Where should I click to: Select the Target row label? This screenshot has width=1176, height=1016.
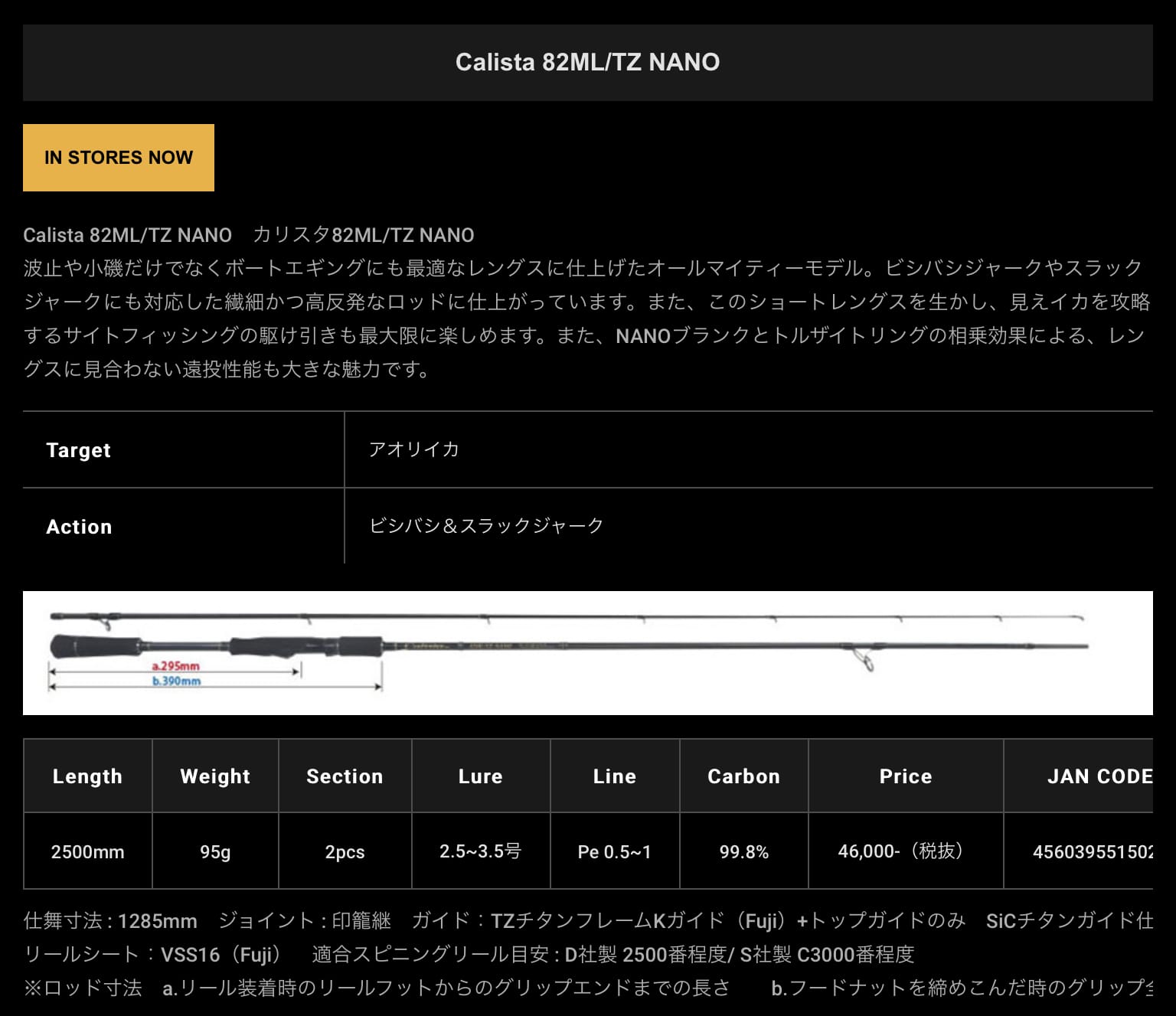(x=78, y=449)
